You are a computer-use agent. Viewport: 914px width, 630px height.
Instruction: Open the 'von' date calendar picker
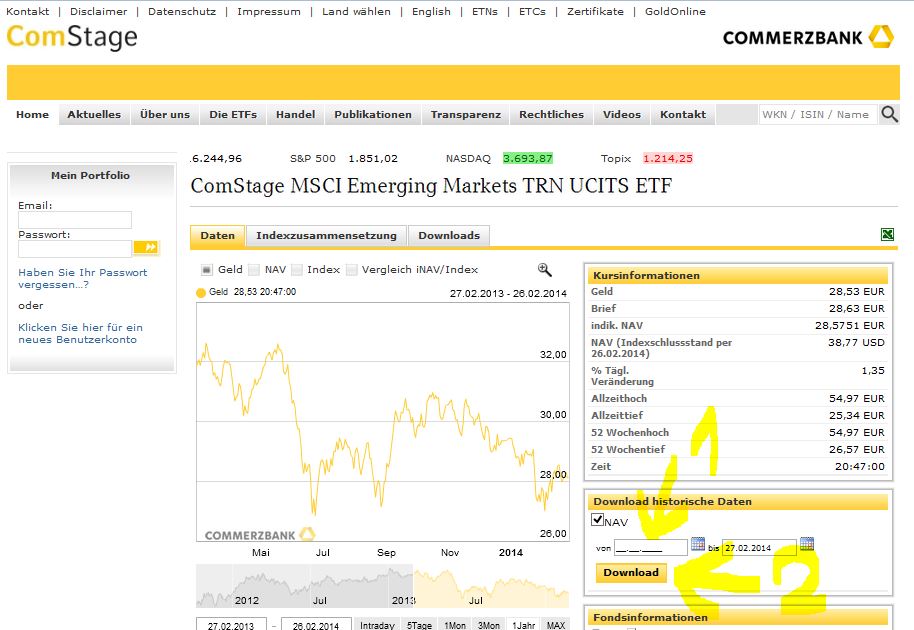point(698,545)
